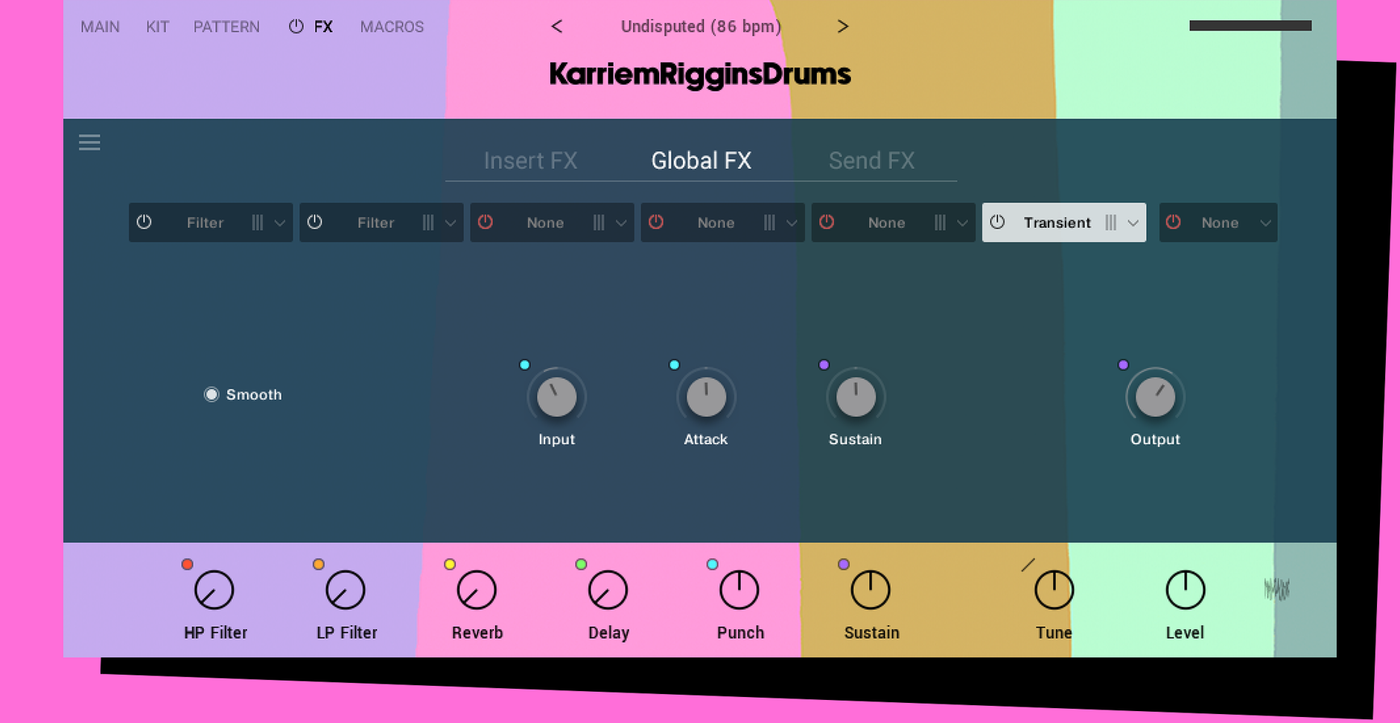This screenshot has width=1400, height=723.
Task: Switch to the PATTERN tab
Action: pos(226,27)
